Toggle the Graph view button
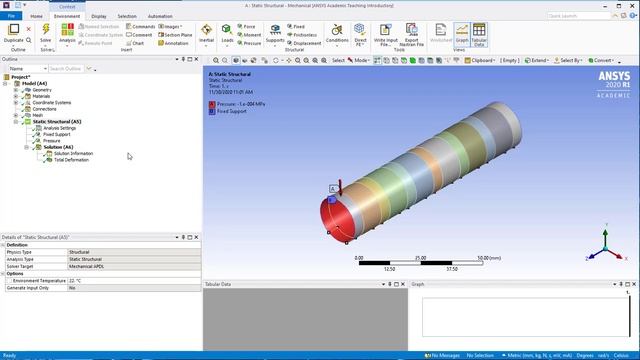This screenshot has height=360, width=640. tap(462, 34)
